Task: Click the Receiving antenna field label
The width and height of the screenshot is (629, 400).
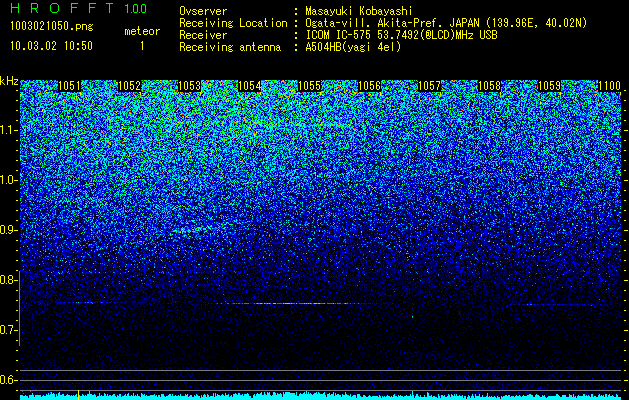Action: coord(230,47)
